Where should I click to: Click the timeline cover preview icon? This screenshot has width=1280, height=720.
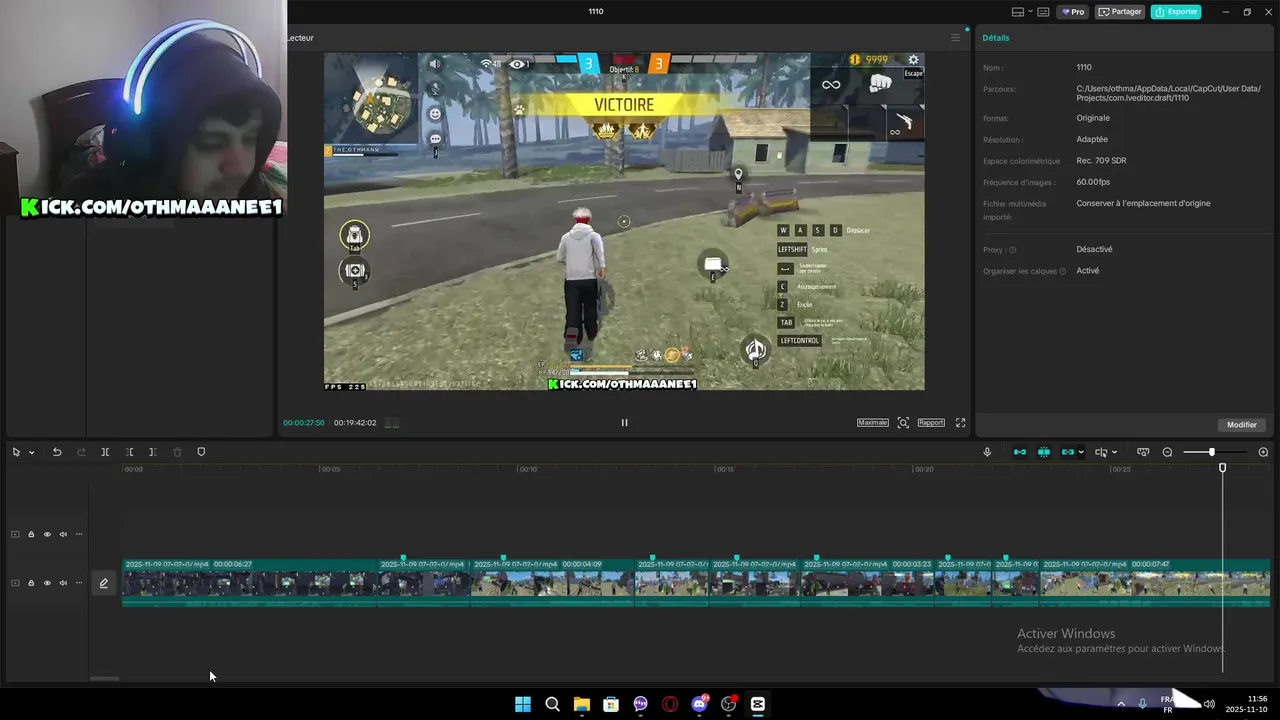click(x=1143, y=452)
